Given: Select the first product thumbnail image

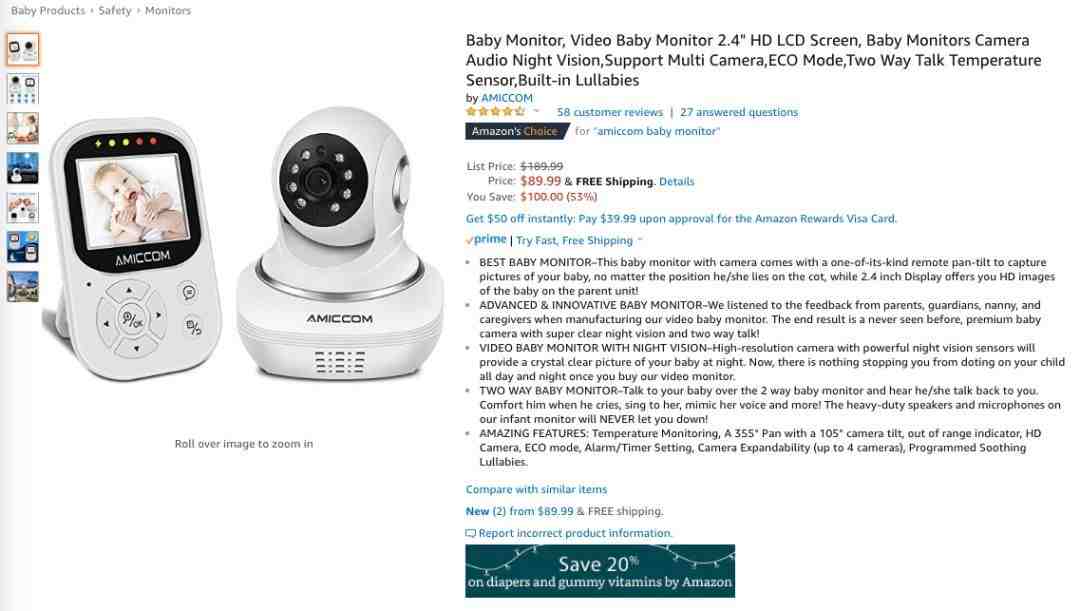Looking at the screenshot, I should (x=23, y=49).
